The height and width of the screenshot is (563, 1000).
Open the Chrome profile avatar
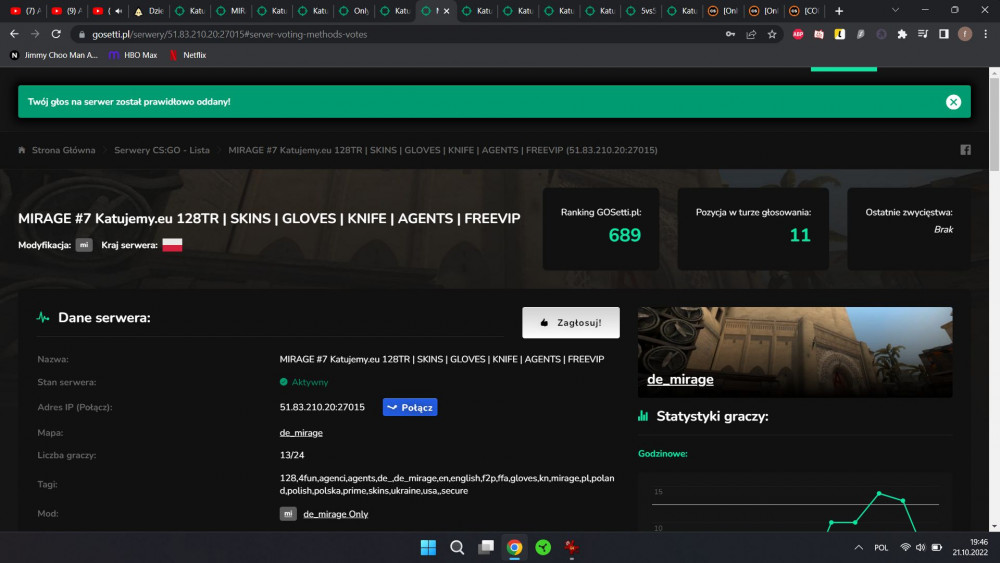pos(965,34)
